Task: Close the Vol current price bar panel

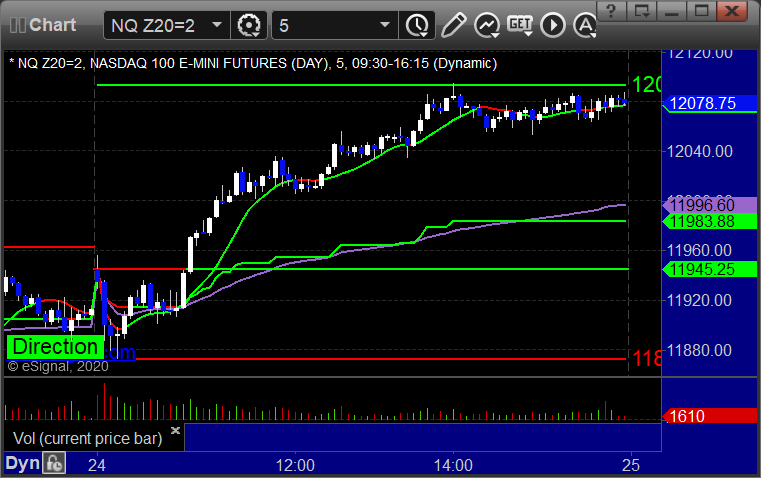Action: [x=176, y=430]
